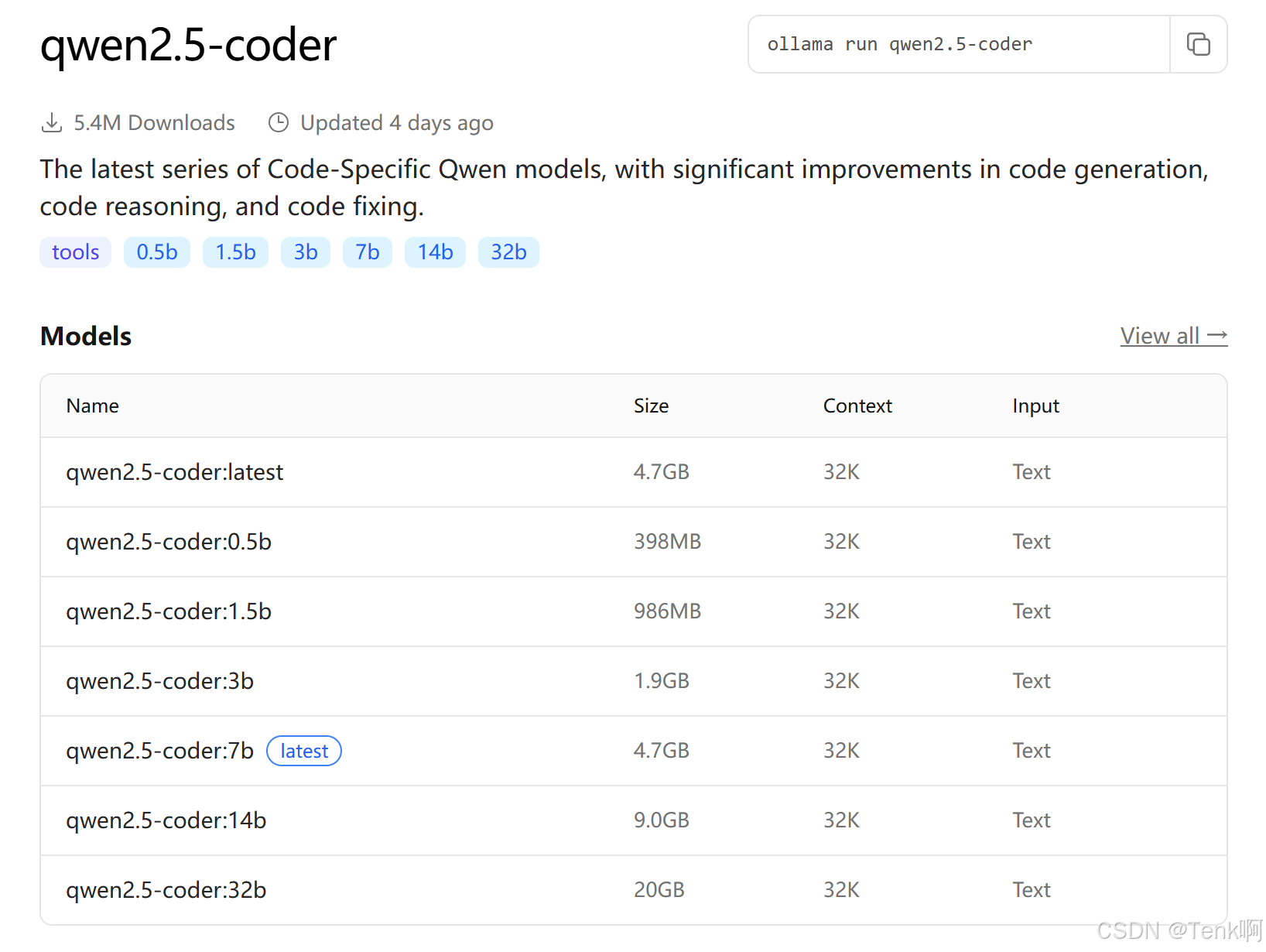1266x952 pixels.
Task: Select the 7b tag
Action: click(x=368, y=252)
